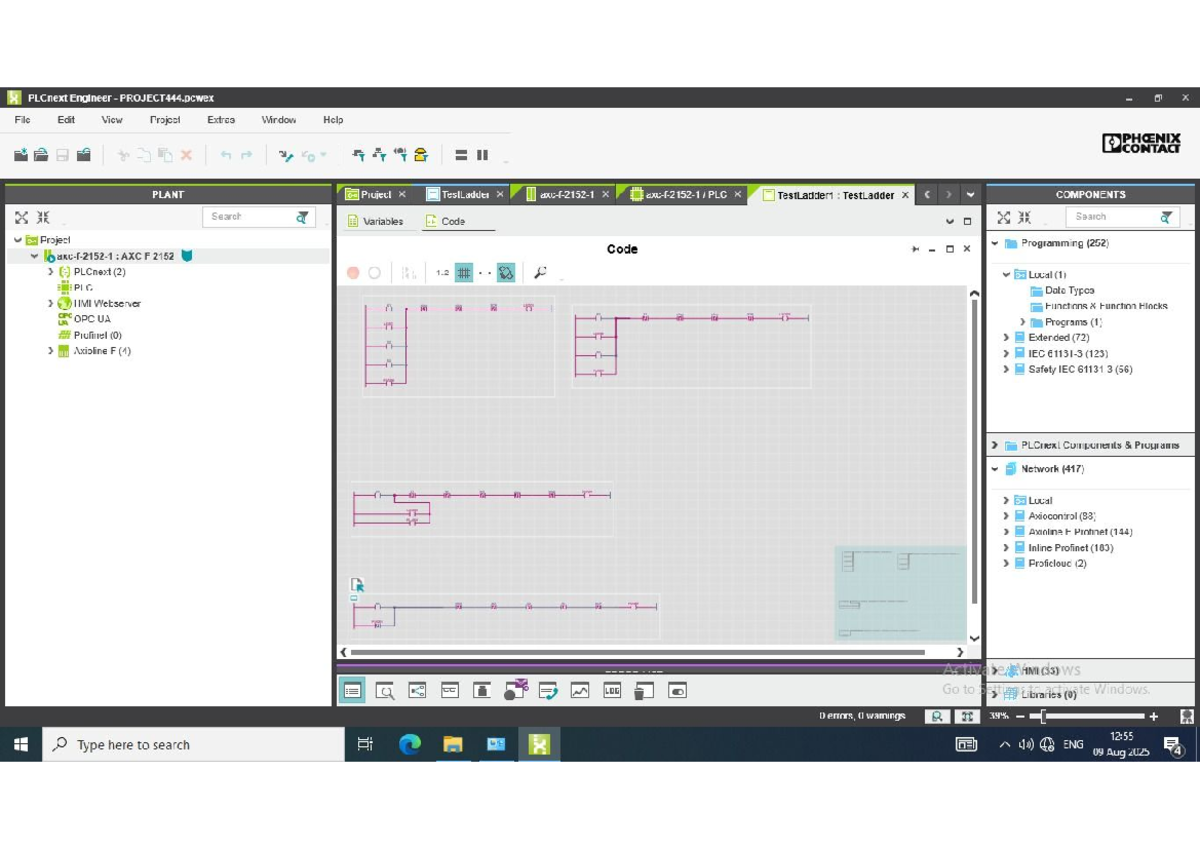Image resolution: width=1200 pixels, height=849 pixels.
Task: Collapse the axc-f-2152-1 controller node
Action: (34, 256)
